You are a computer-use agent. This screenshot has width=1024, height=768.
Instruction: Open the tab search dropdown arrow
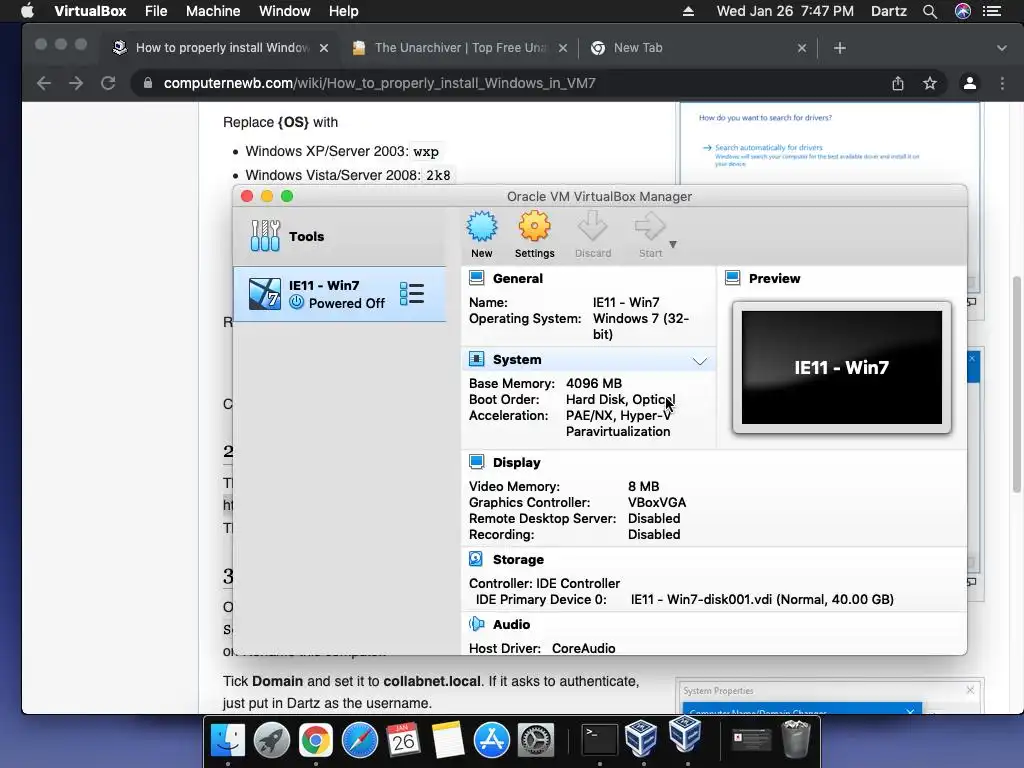coord(1002,48)
